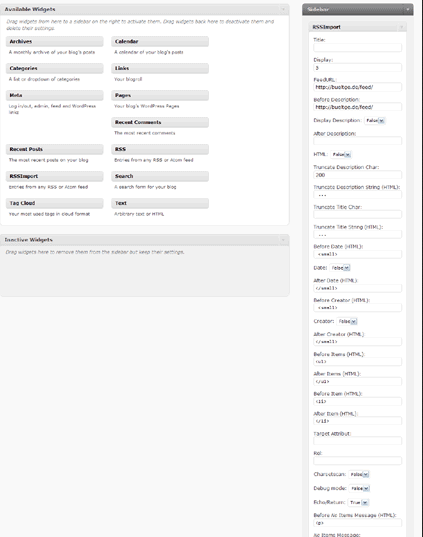Select the Tag Cloud widget

pyautogui.click(x=54, y=203)
